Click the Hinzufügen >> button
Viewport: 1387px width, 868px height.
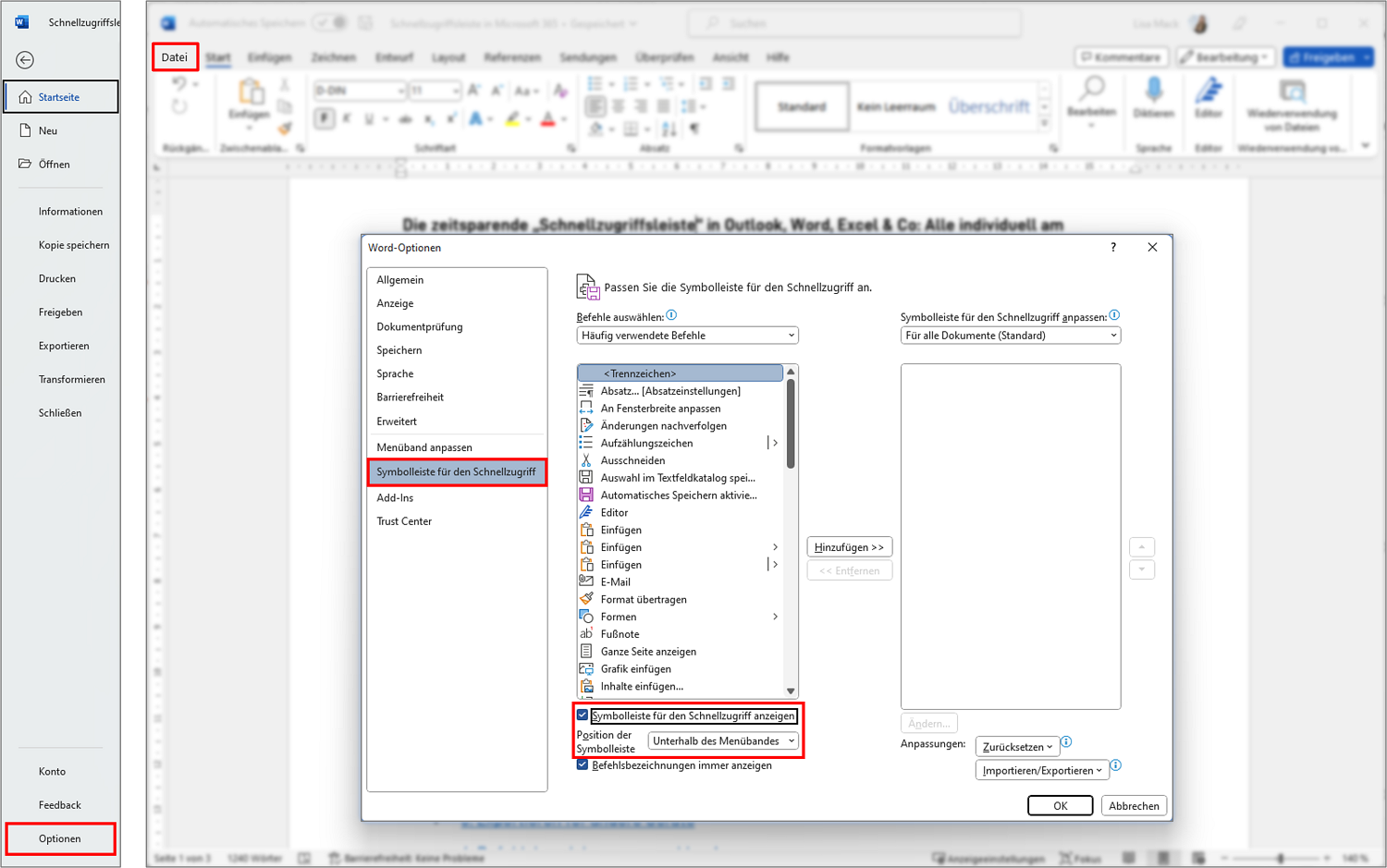tap(849, 547)
